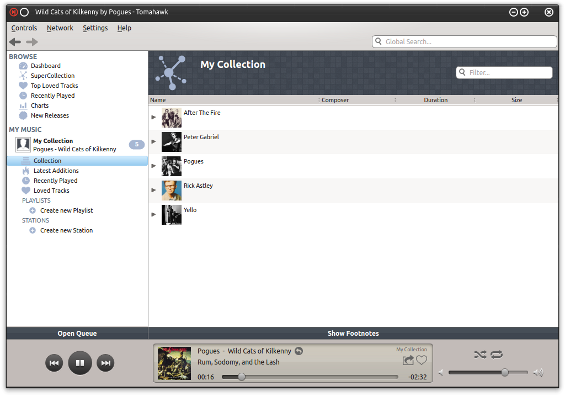The width and height of the screenshot is (565, 396).
Task: Sort by the Name column header
Action: (x=234, y=100)
